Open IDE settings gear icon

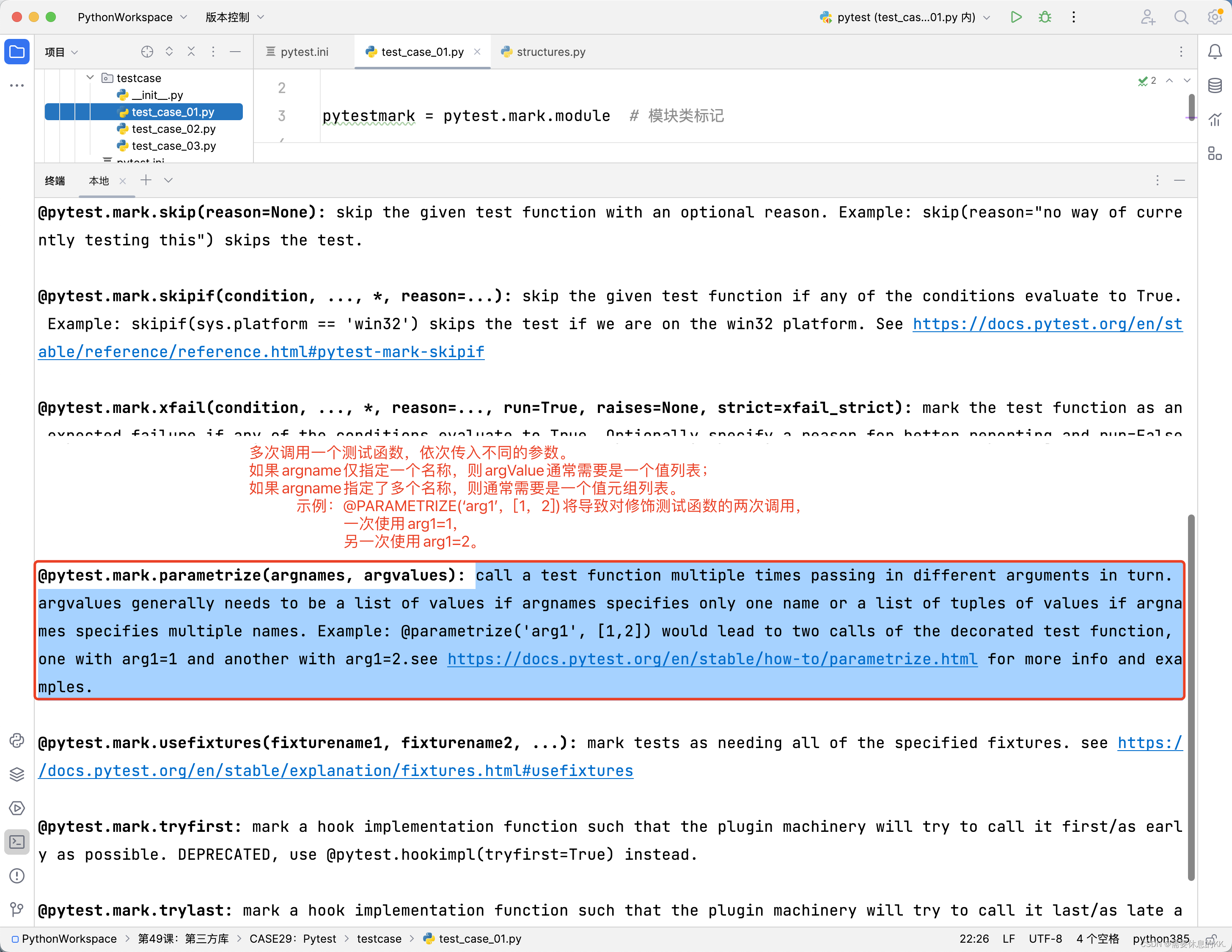1215,17
